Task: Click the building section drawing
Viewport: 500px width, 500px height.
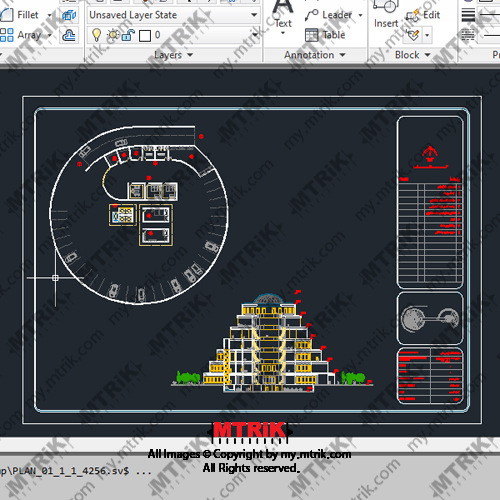Action: 272,343
